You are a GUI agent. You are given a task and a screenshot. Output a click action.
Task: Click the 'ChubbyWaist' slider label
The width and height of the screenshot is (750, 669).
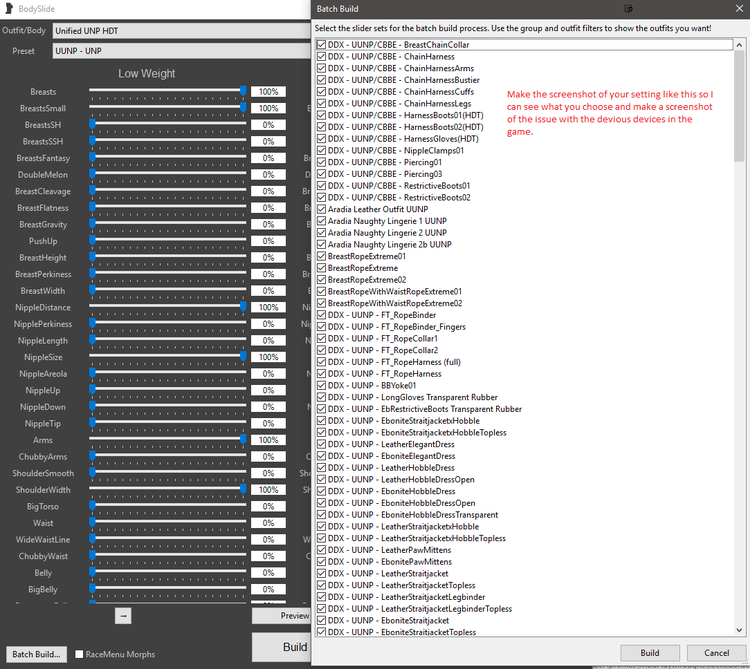(43, 556)
